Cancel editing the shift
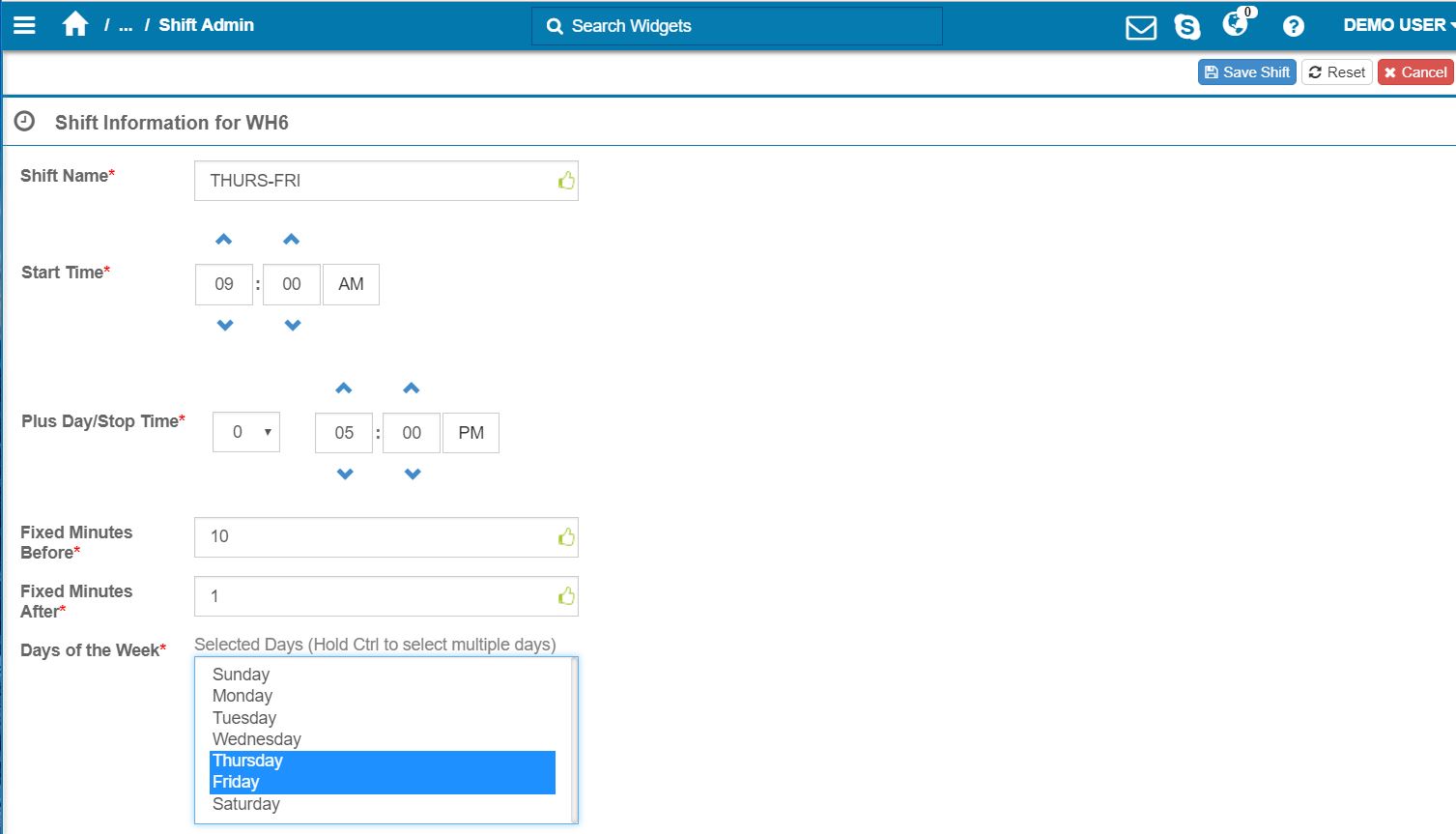Screen dimensions: 1456x834 (1414, 72)
